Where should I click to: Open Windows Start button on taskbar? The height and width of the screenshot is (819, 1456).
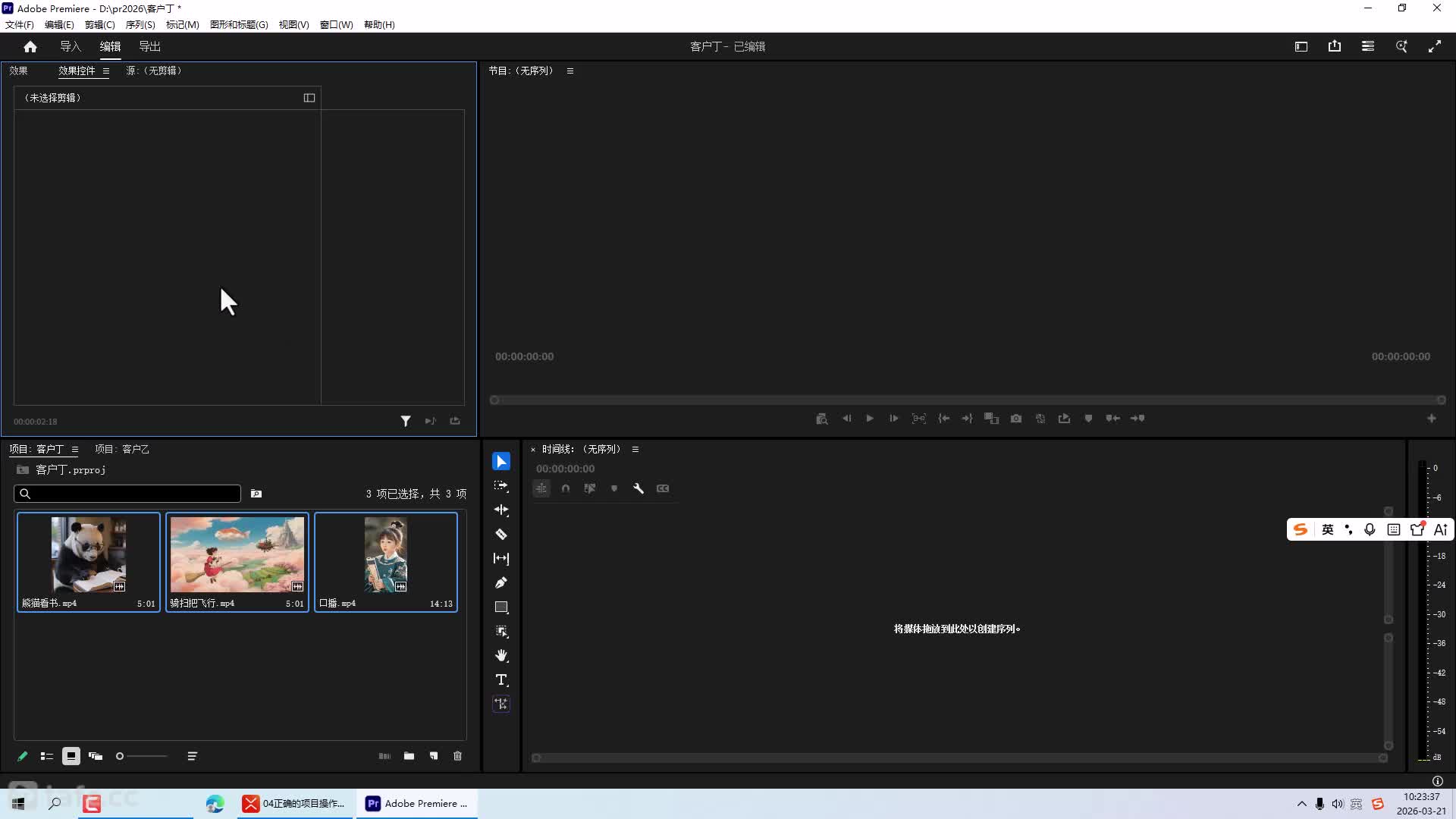[x=18, y=803]
